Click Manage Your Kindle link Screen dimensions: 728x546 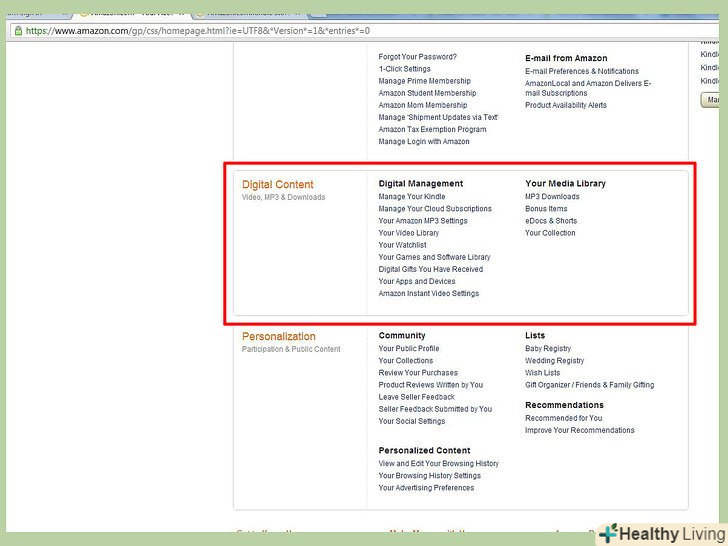pyautogui.click(x=412, y=196)
